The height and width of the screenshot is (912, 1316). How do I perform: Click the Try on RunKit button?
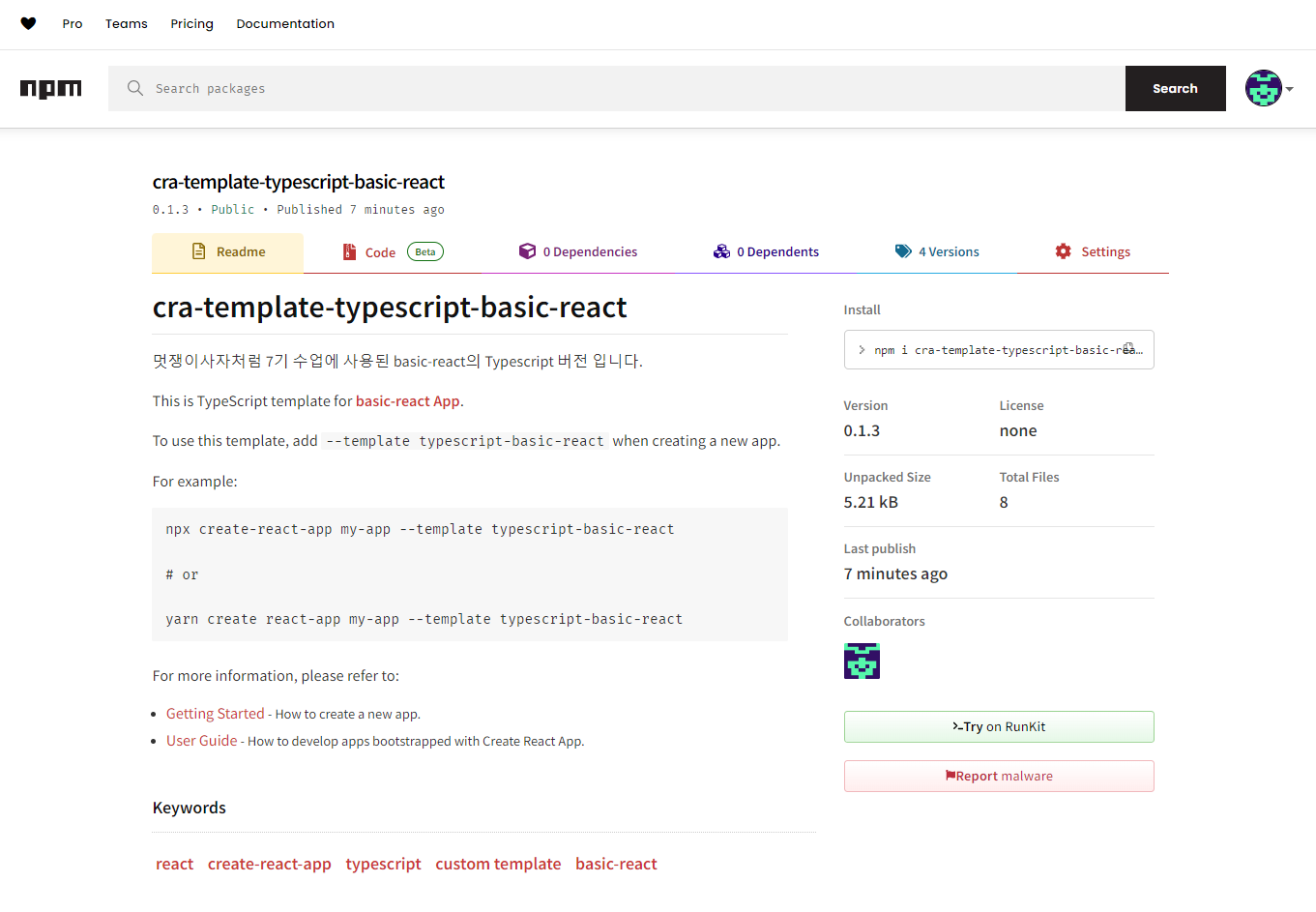point(999,726)
